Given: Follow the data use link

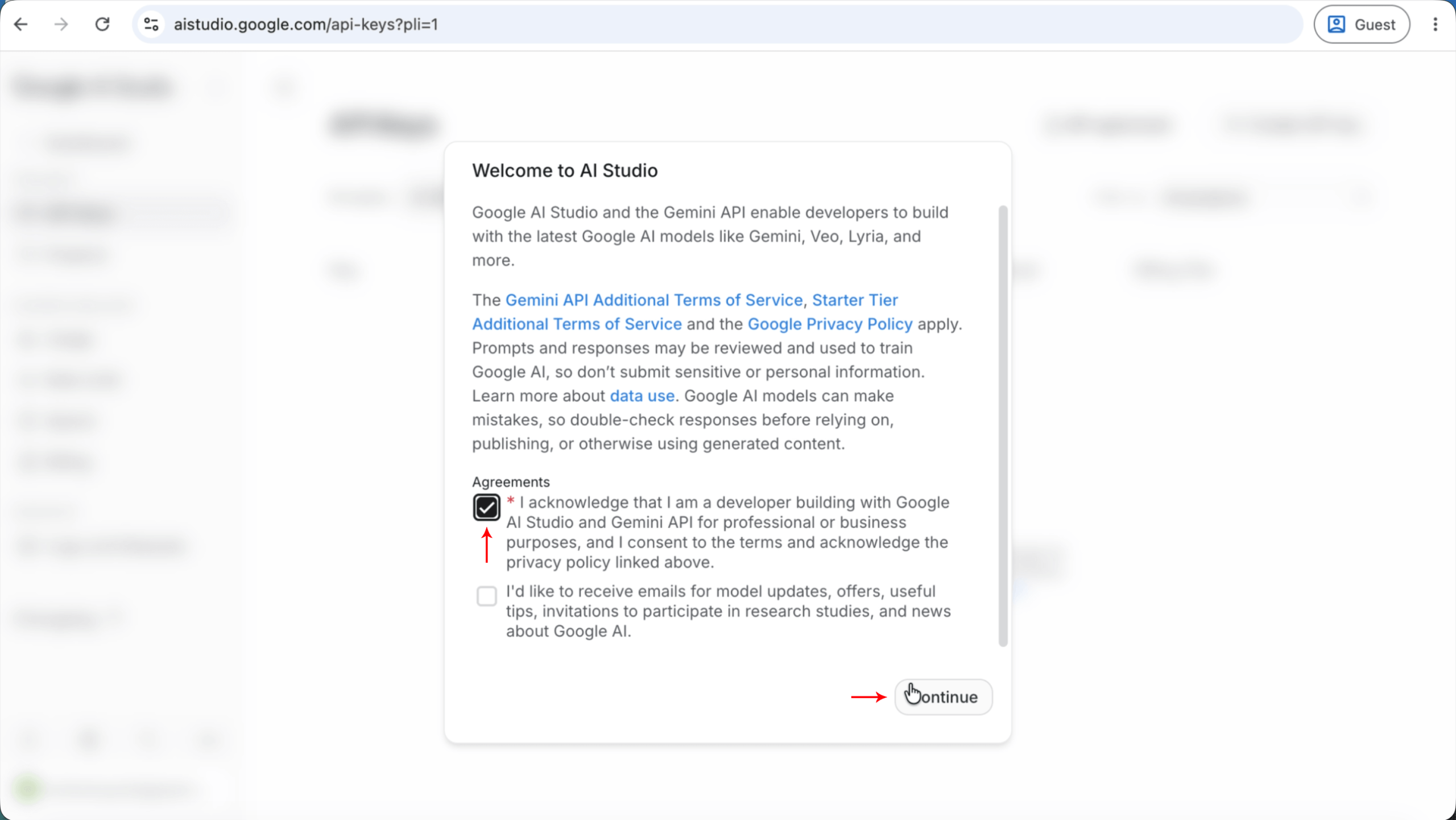Looking at the screenshot, I should tap(642, 395).
